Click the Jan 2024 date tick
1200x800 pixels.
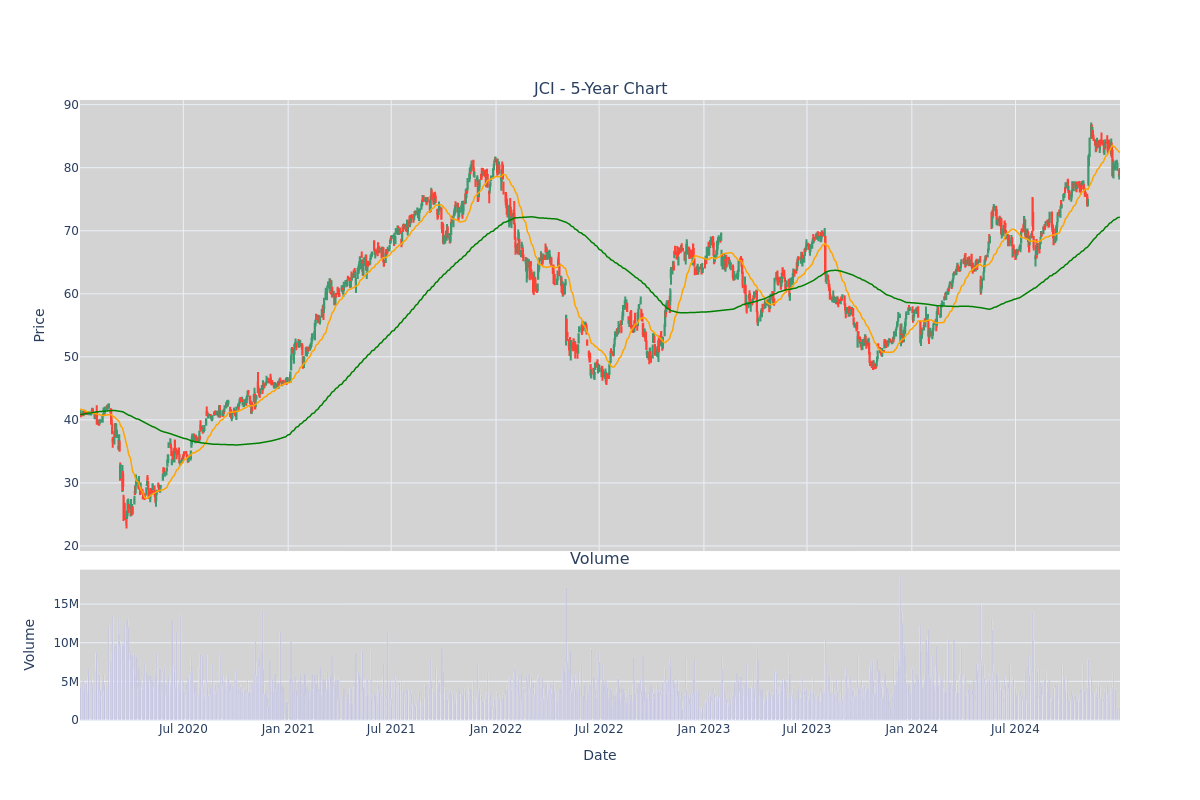click(x=912, y=729)
